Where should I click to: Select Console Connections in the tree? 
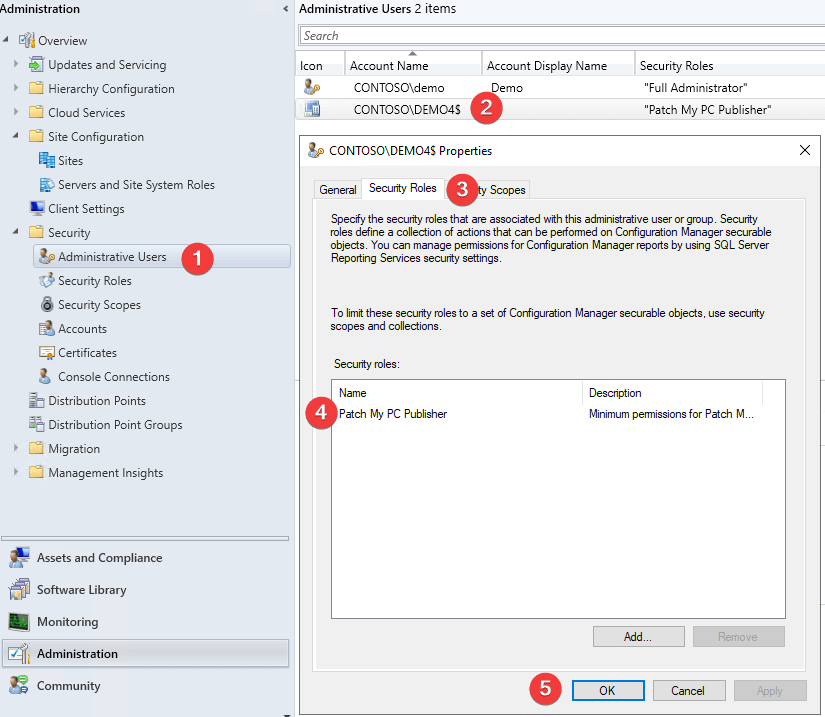tap(114, 377)
